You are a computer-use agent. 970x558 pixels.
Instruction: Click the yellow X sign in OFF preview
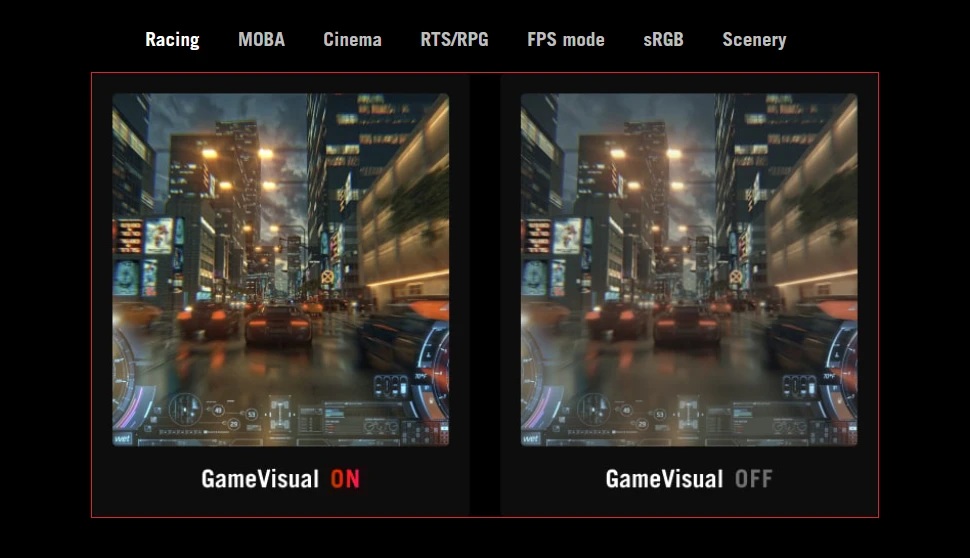(736, 277)
